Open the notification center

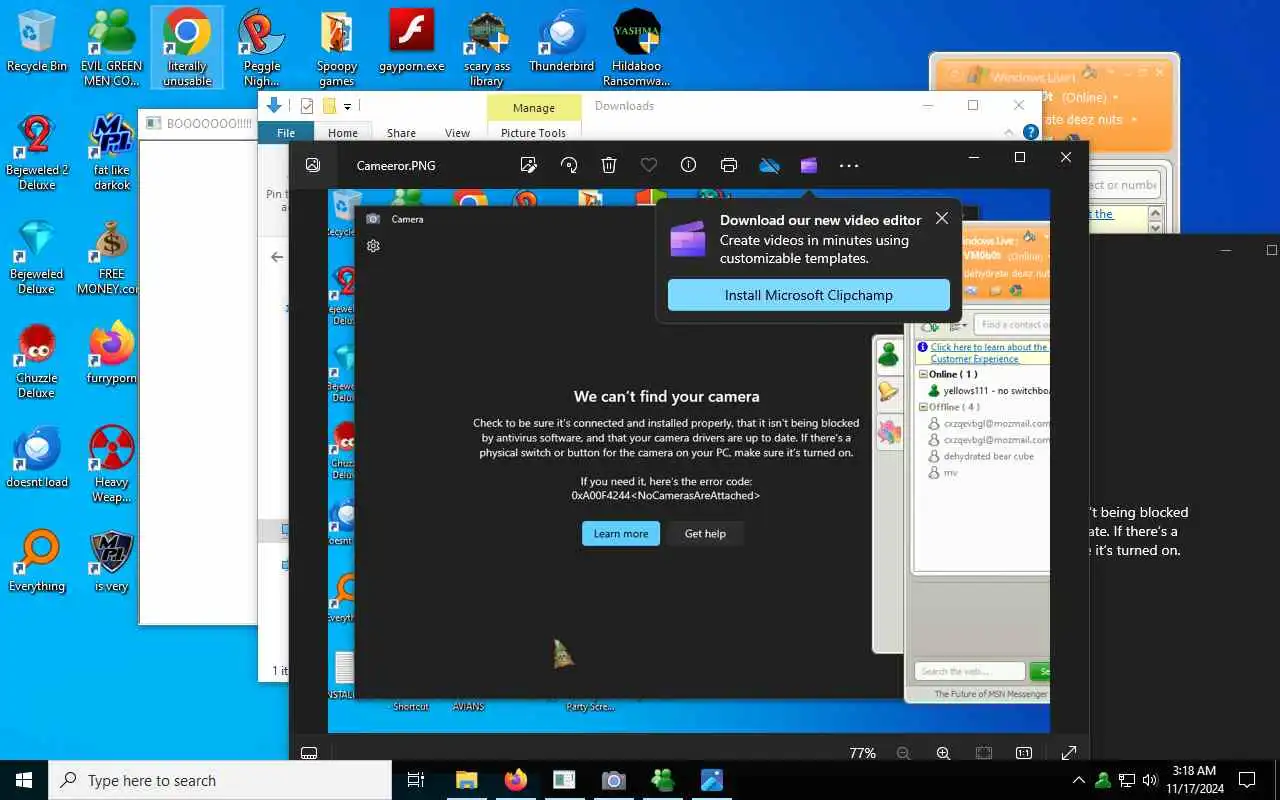[x=1247, y=780]
